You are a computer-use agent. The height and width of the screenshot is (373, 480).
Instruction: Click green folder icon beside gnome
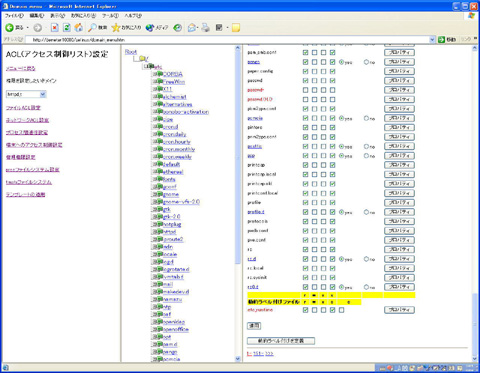[160, 194]
